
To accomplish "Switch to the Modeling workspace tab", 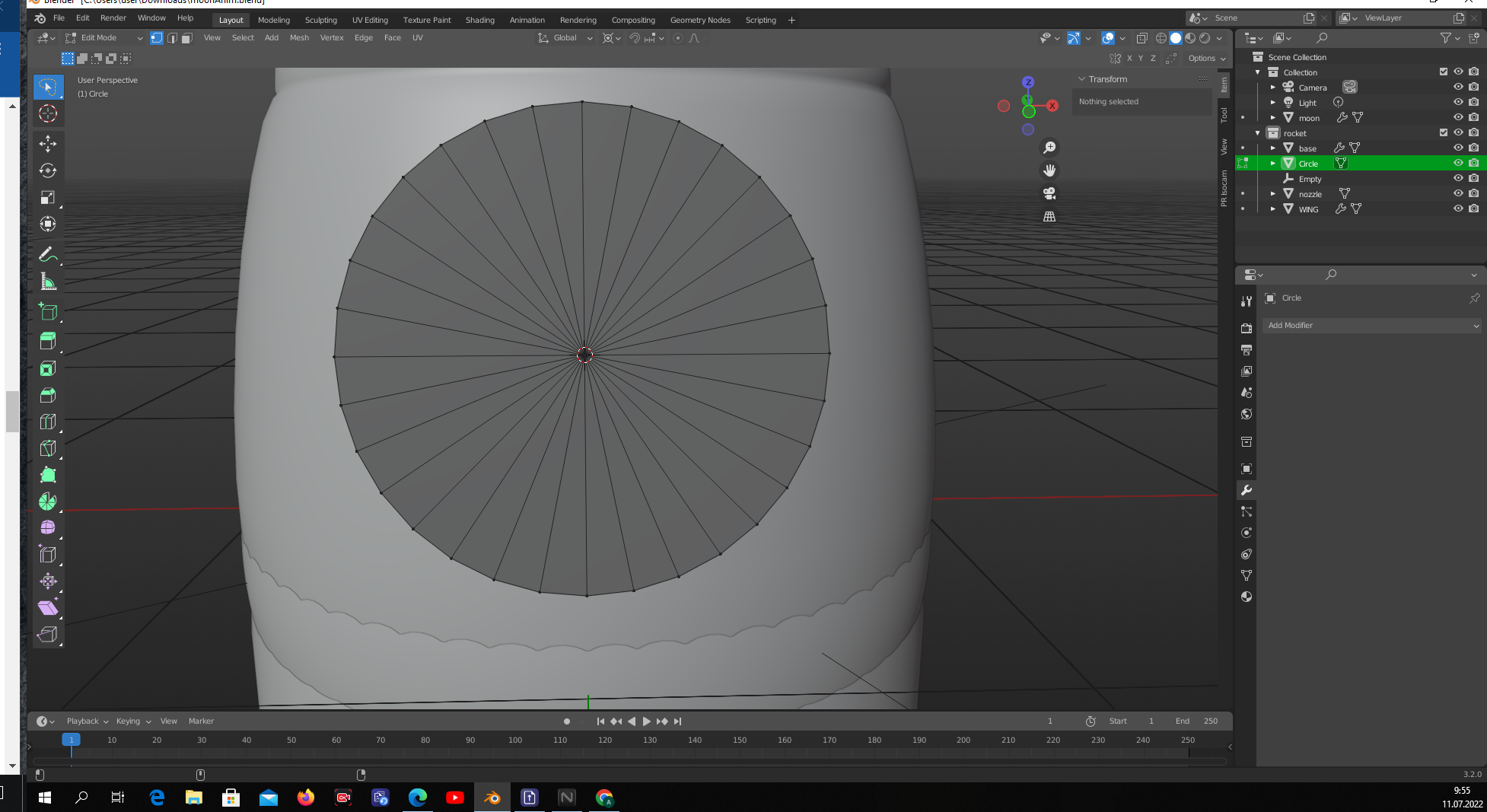I will (x=274, y=21).
